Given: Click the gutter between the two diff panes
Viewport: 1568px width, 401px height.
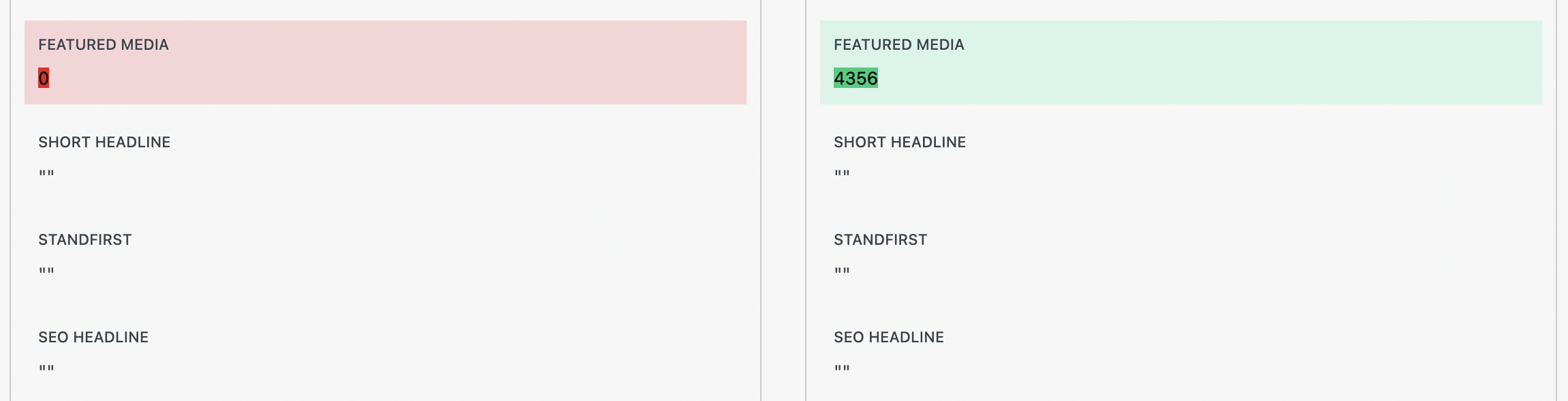Looking at the screenshot, I should (x=783, y=205).
